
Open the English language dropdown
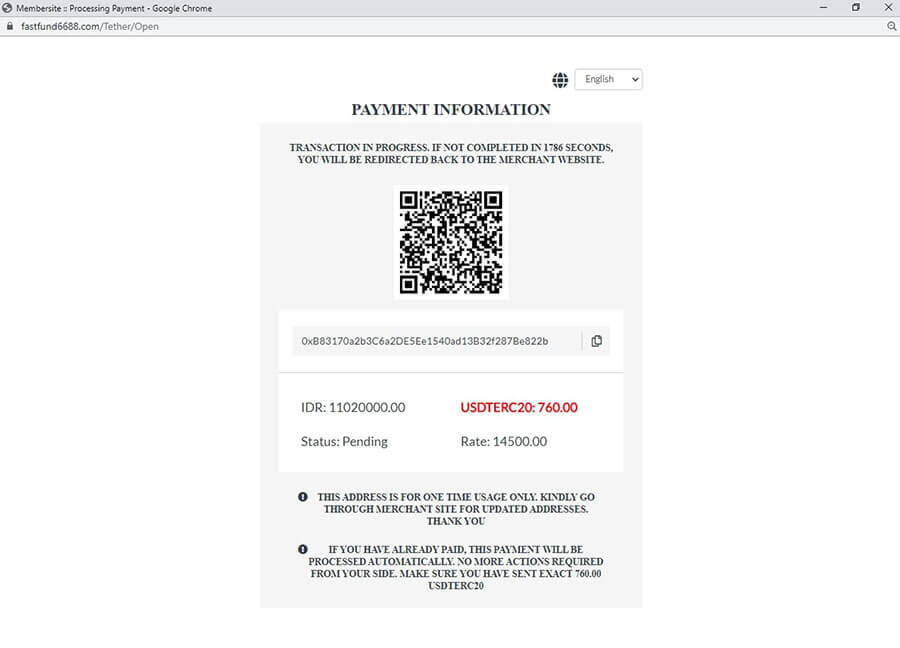[608, 79]
